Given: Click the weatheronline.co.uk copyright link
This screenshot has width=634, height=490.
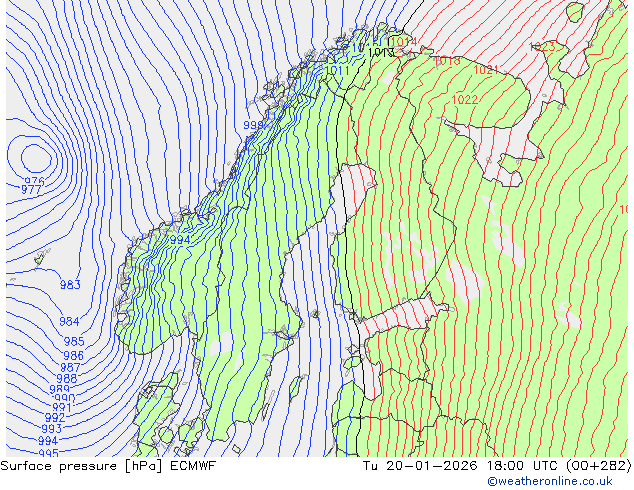Looking at the screenshot, I should click(x=549, y=481).
